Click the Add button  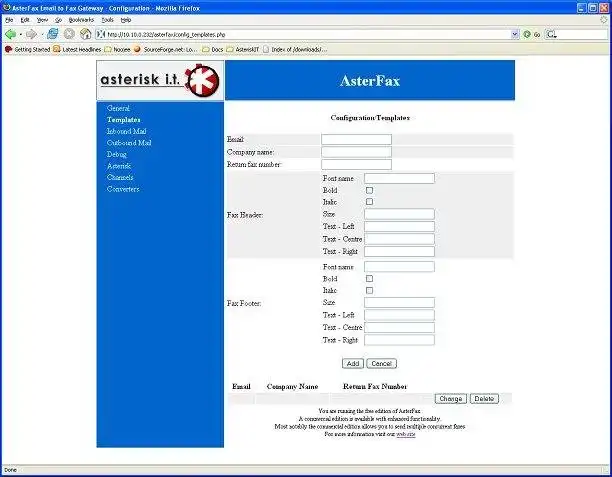[x=353, y=363]
